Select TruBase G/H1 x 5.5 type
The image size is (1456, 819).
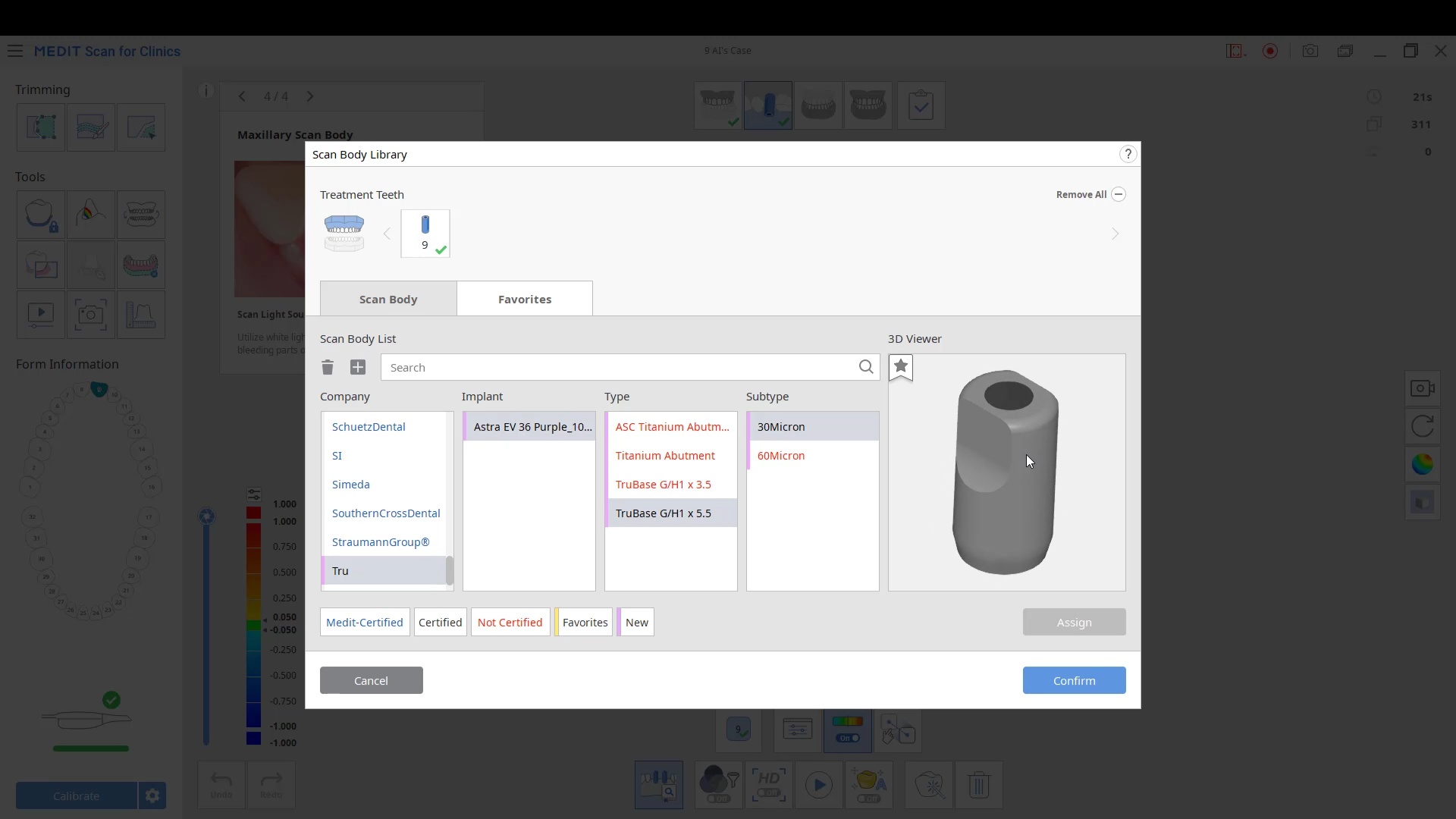click(x=671, y=513)
